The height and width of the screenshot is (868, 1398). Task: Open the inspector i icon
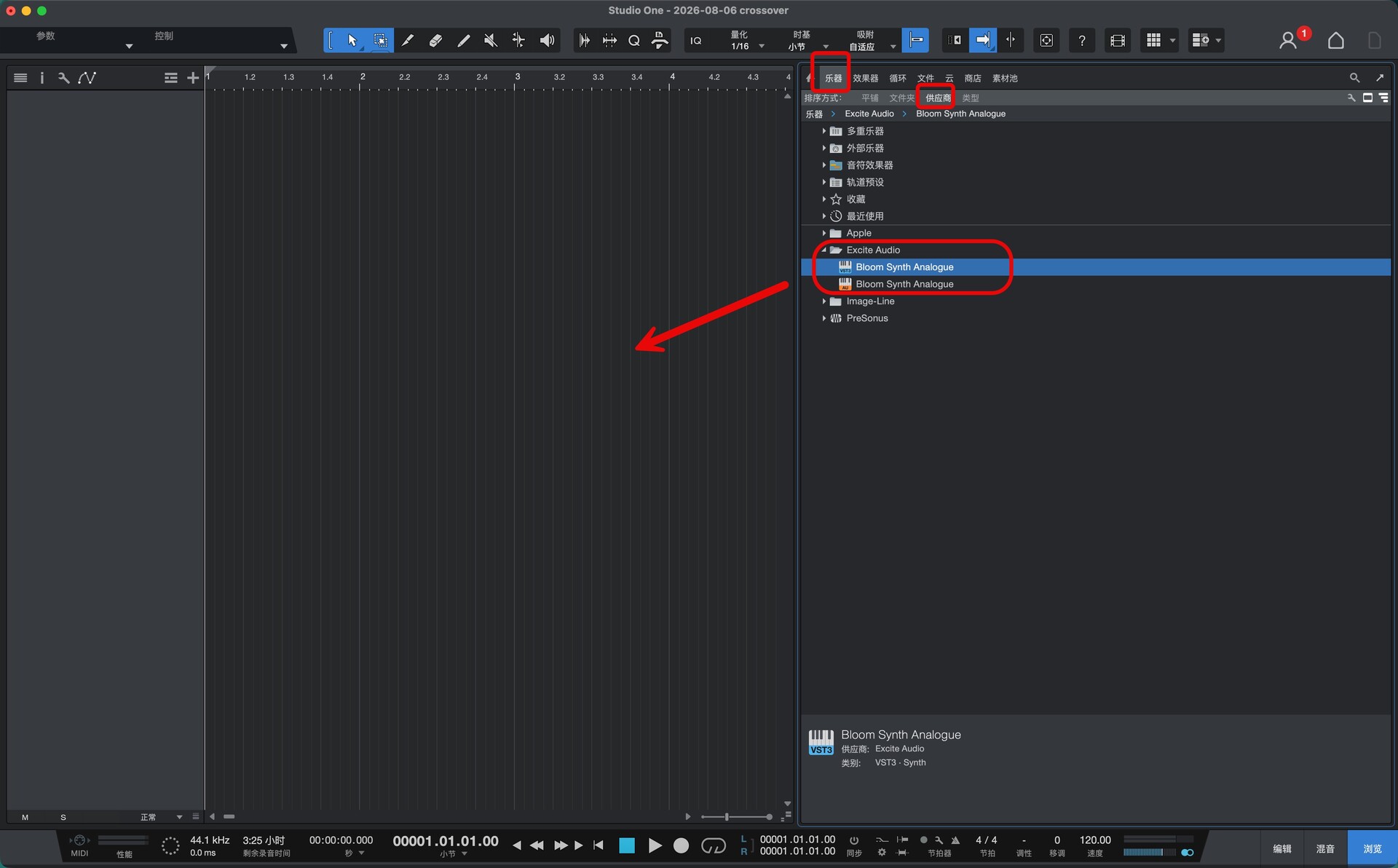42,78
